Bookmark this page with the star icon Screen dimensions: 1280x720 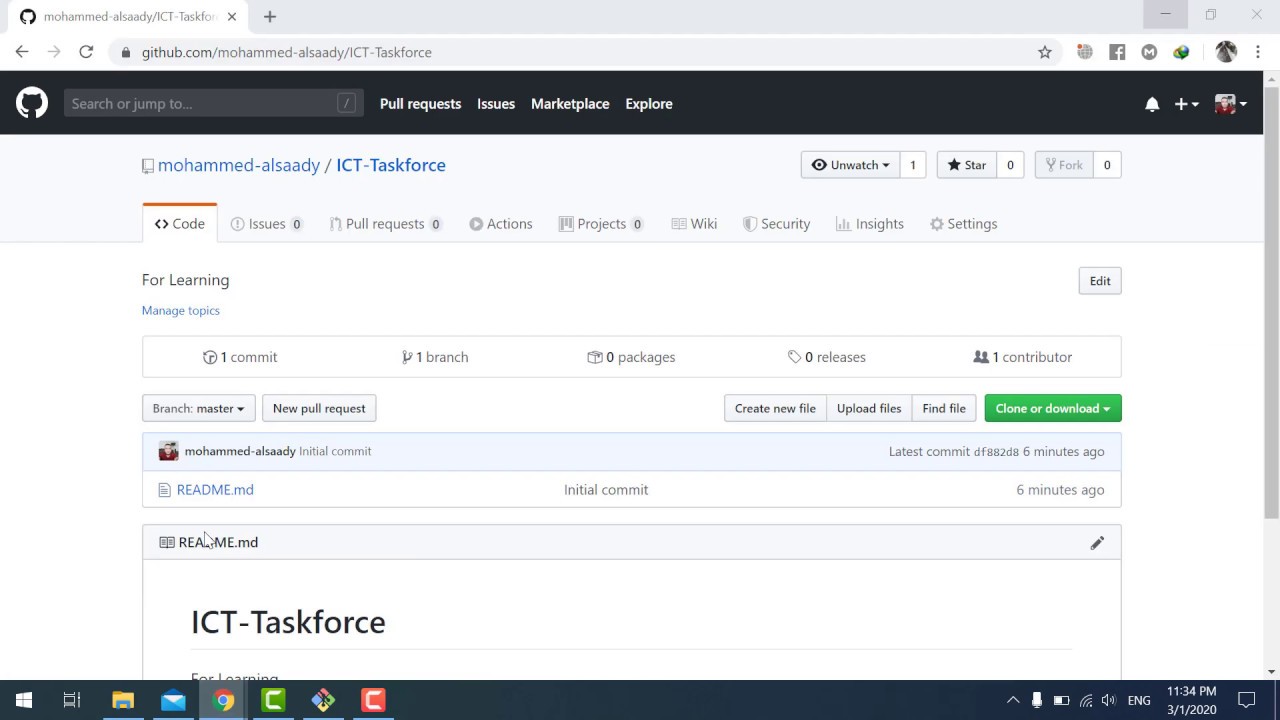pos(1045,52)
